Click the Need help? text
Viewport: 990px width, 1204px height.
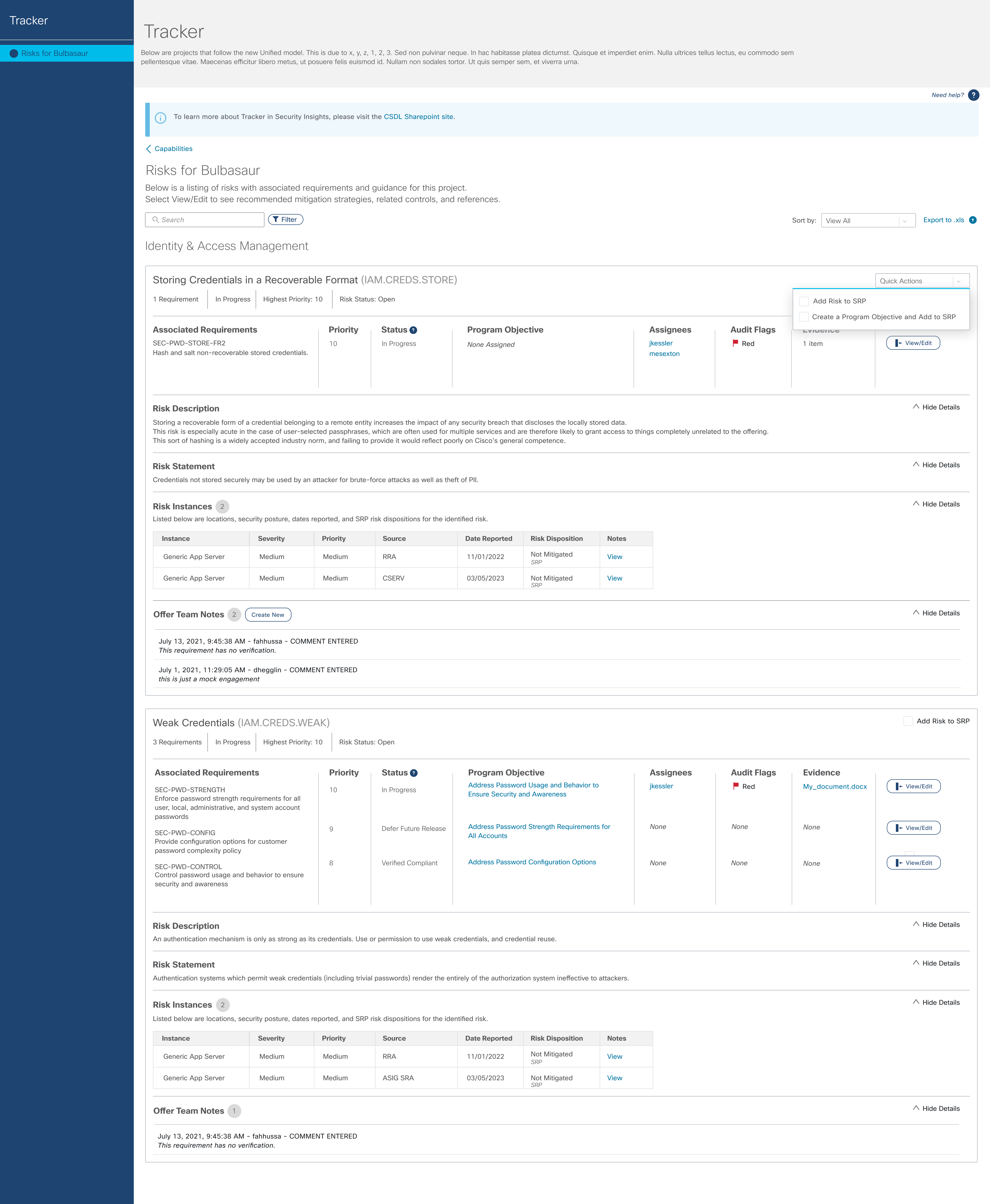948,95
